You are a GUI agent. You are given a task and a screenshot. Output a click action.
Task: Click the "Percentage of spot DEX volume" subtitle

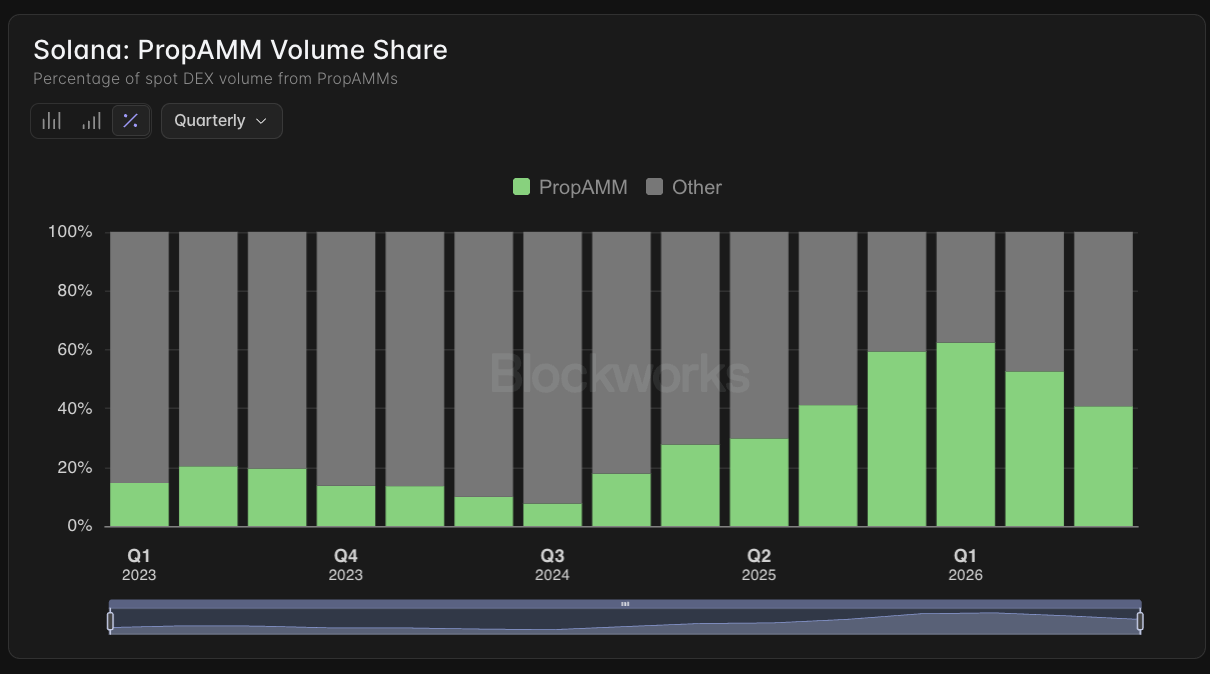coord(216,79)
